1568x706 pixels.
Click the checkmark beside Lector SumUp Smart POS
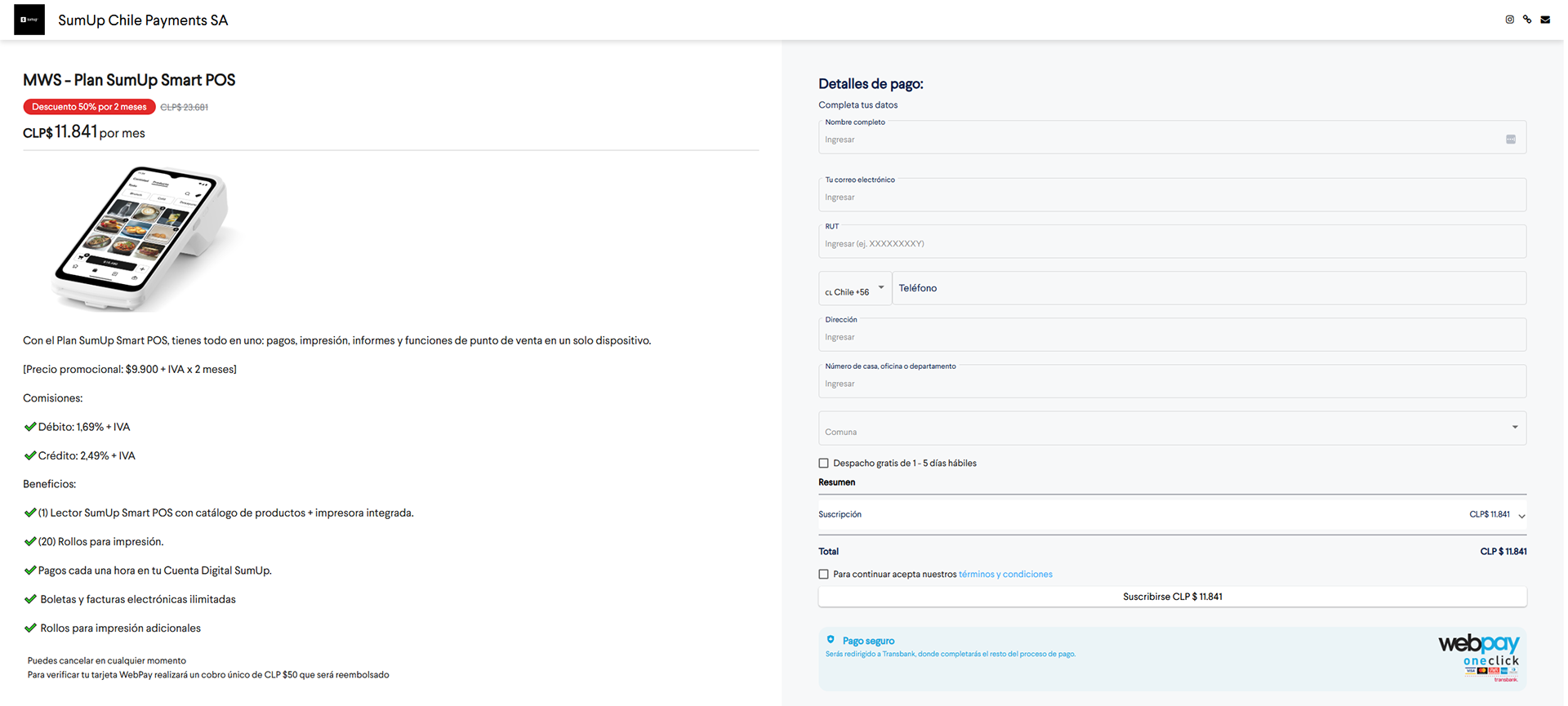coord(30,513)
